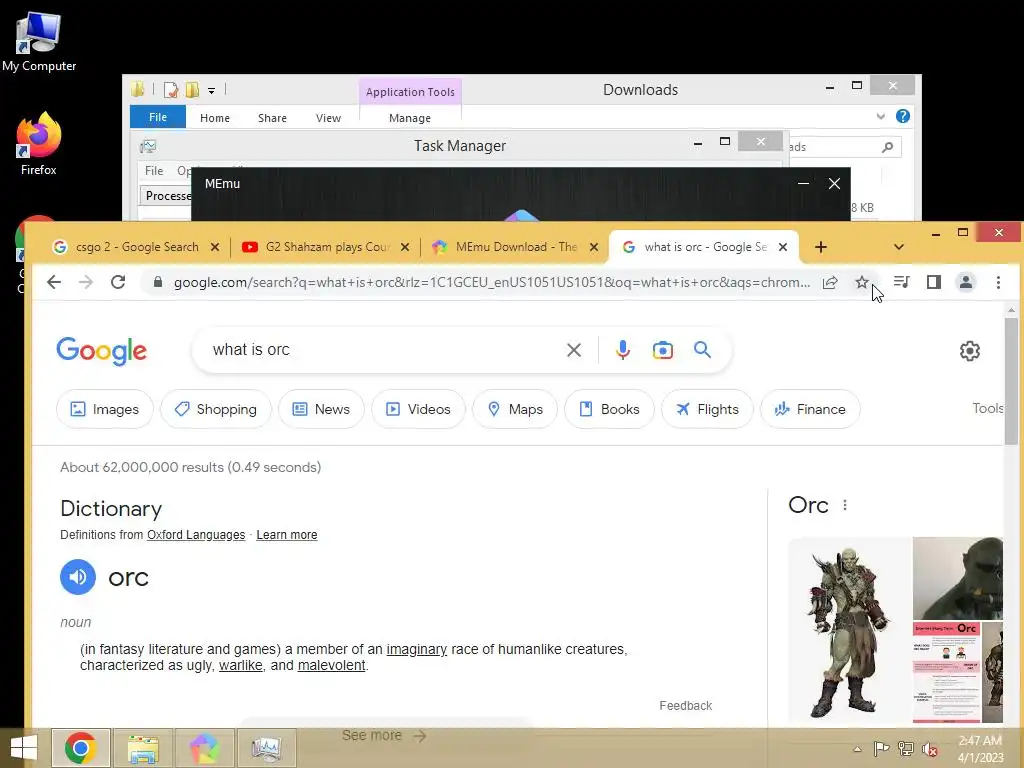Go back to the previous page in Chrome
Screen dimensions: 1024x768
coord(54,282)
